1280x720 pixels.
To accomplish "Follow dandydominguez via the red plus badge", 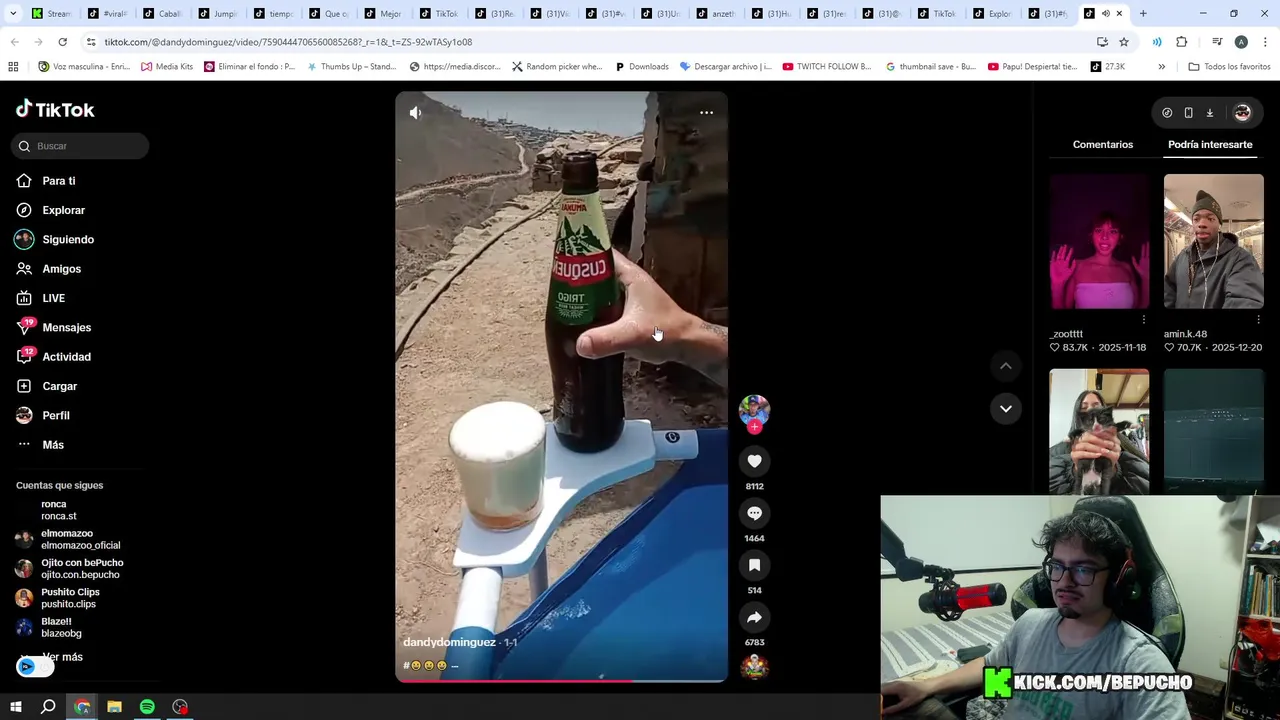I will 754,427.
